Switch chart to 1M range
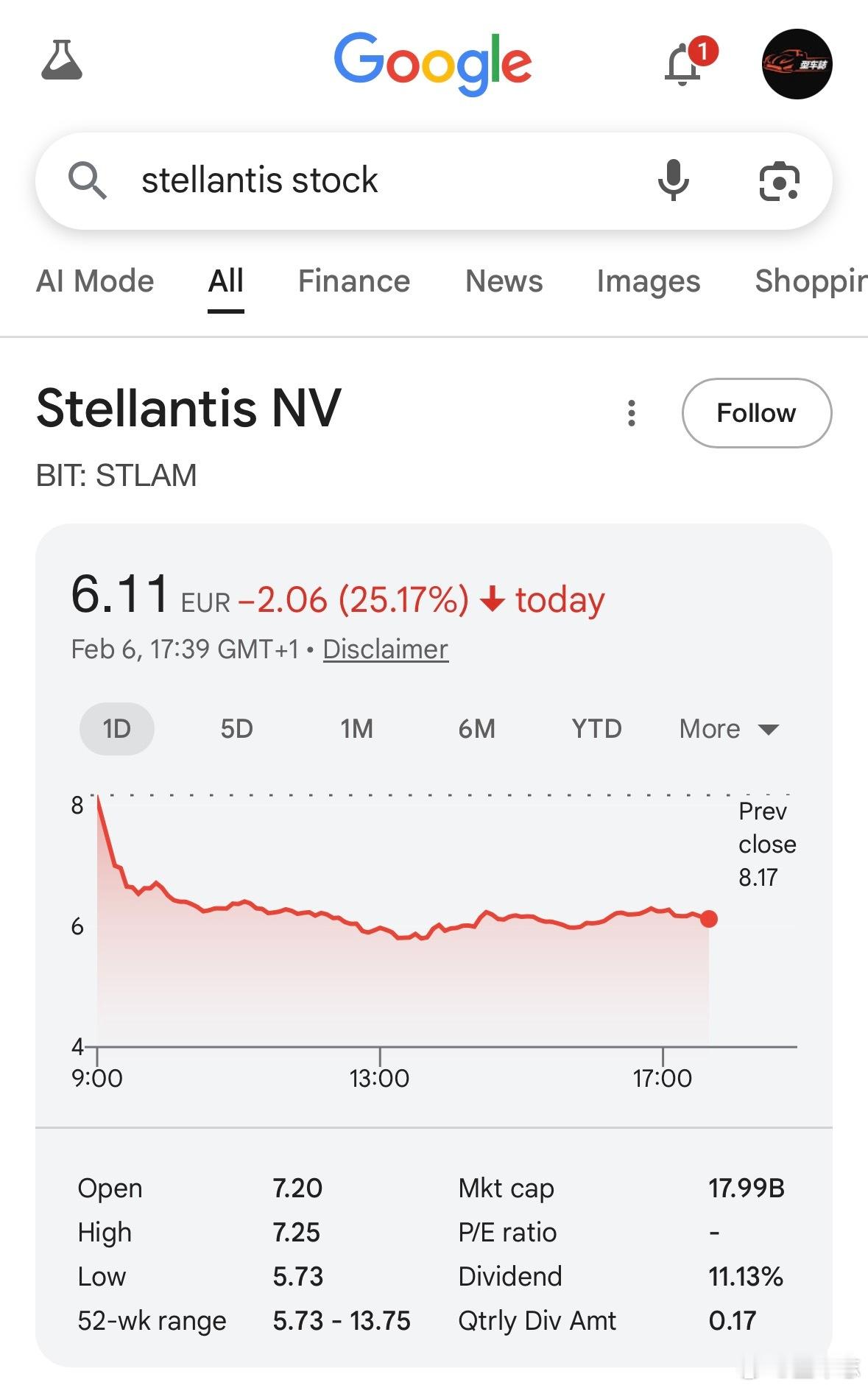The width and height of the screenshot is (868, 1388). 356,729
